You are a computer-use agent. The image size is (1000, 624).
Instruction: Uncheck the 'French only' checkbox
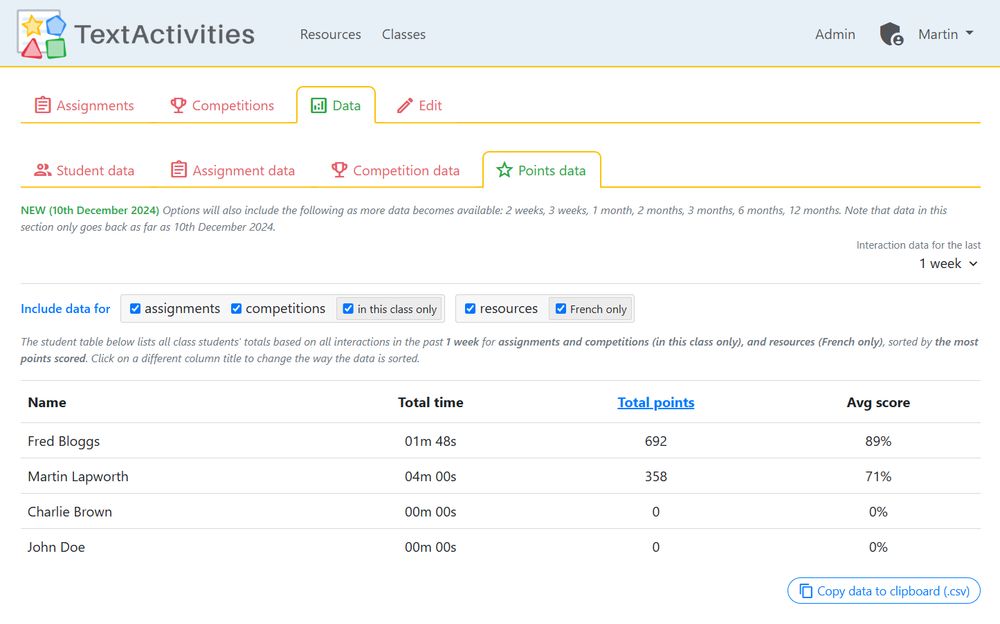[x=561, y=309]
